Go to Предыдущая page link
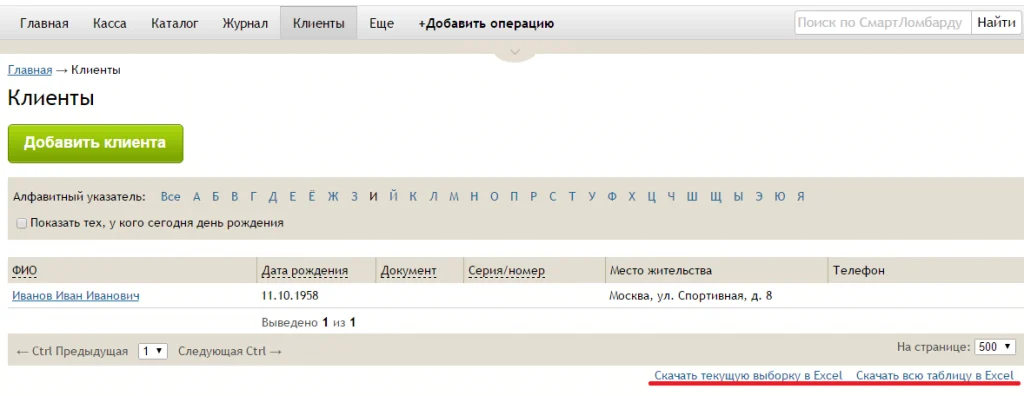The width and height of the screenshot is (1024, 396). point(72,352)
